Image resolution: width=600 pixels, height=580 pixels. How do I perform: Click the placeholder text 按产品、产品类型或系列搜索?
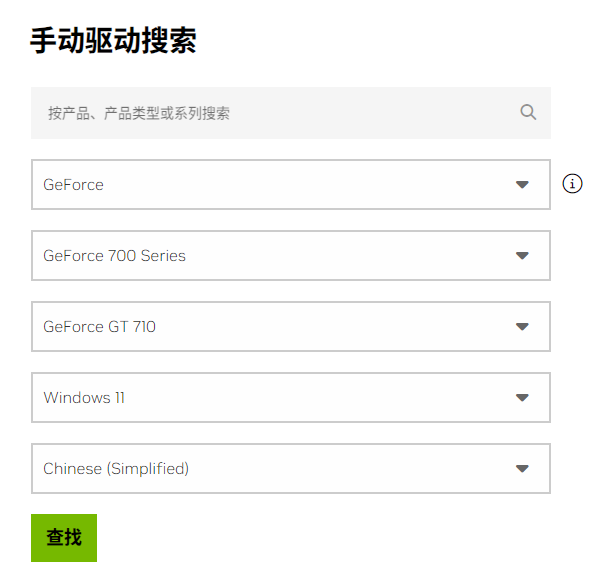pos(139,113)
